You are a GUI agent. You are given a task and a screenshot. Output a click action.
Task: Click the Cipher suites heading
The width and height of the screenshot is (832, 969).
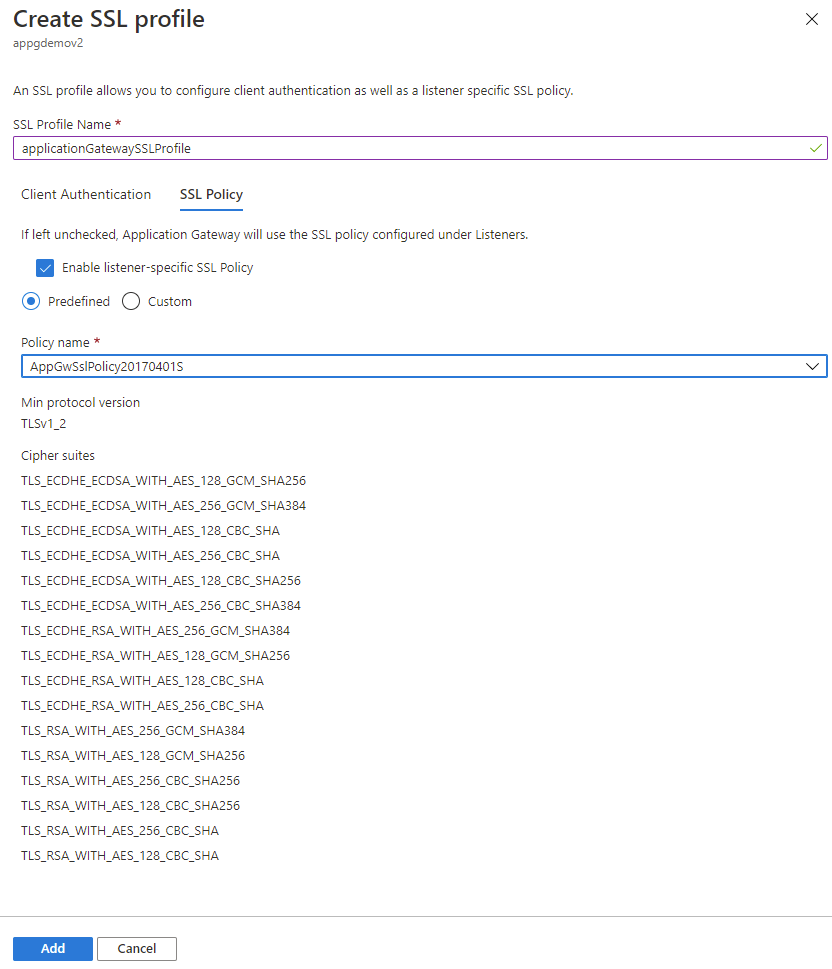[x=55, y=455]
